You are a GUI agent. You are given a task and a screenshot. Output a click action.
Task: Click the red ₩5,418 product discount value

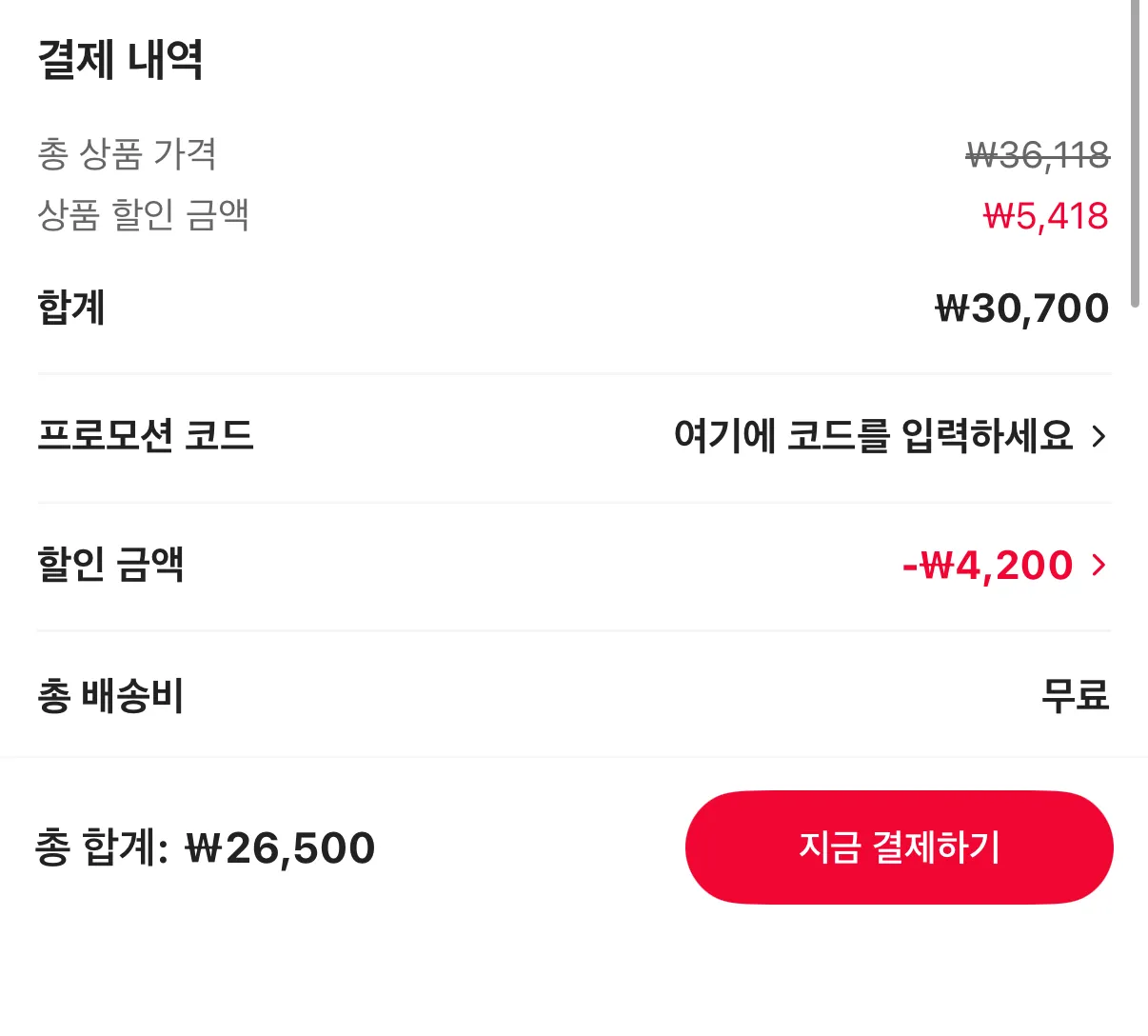(1045, 216)
